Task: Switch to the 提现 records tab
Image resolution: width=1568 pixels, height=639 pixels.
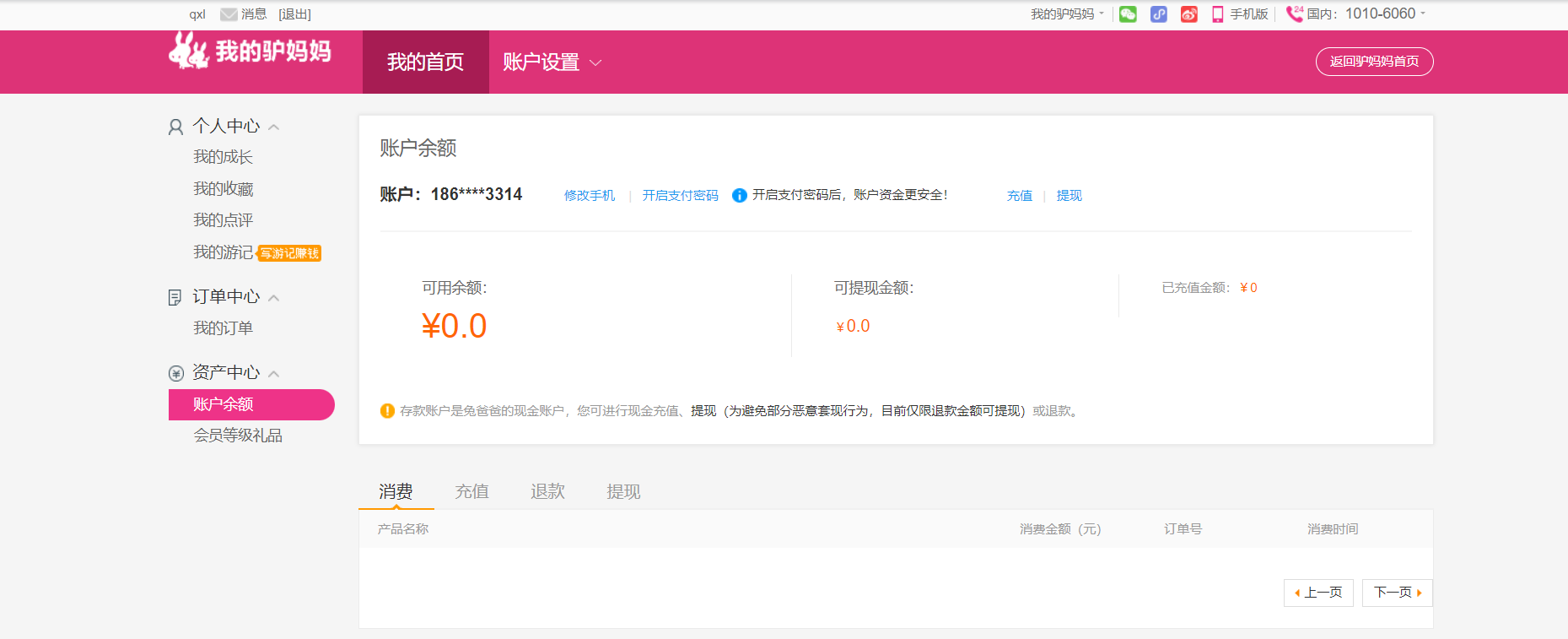Action: (x=623, y=491)
